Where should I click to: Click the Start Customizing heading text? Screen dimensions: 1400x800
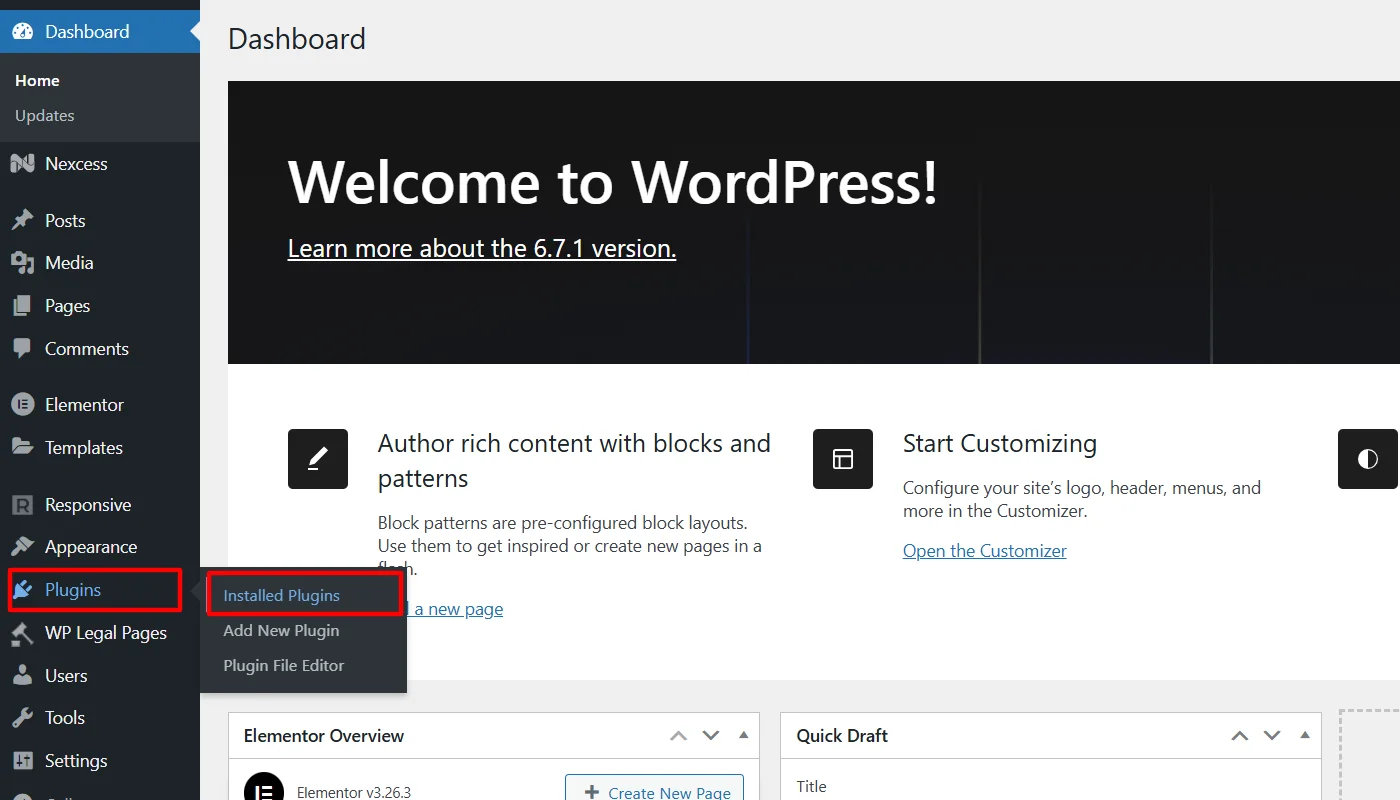coord(1000,443)
